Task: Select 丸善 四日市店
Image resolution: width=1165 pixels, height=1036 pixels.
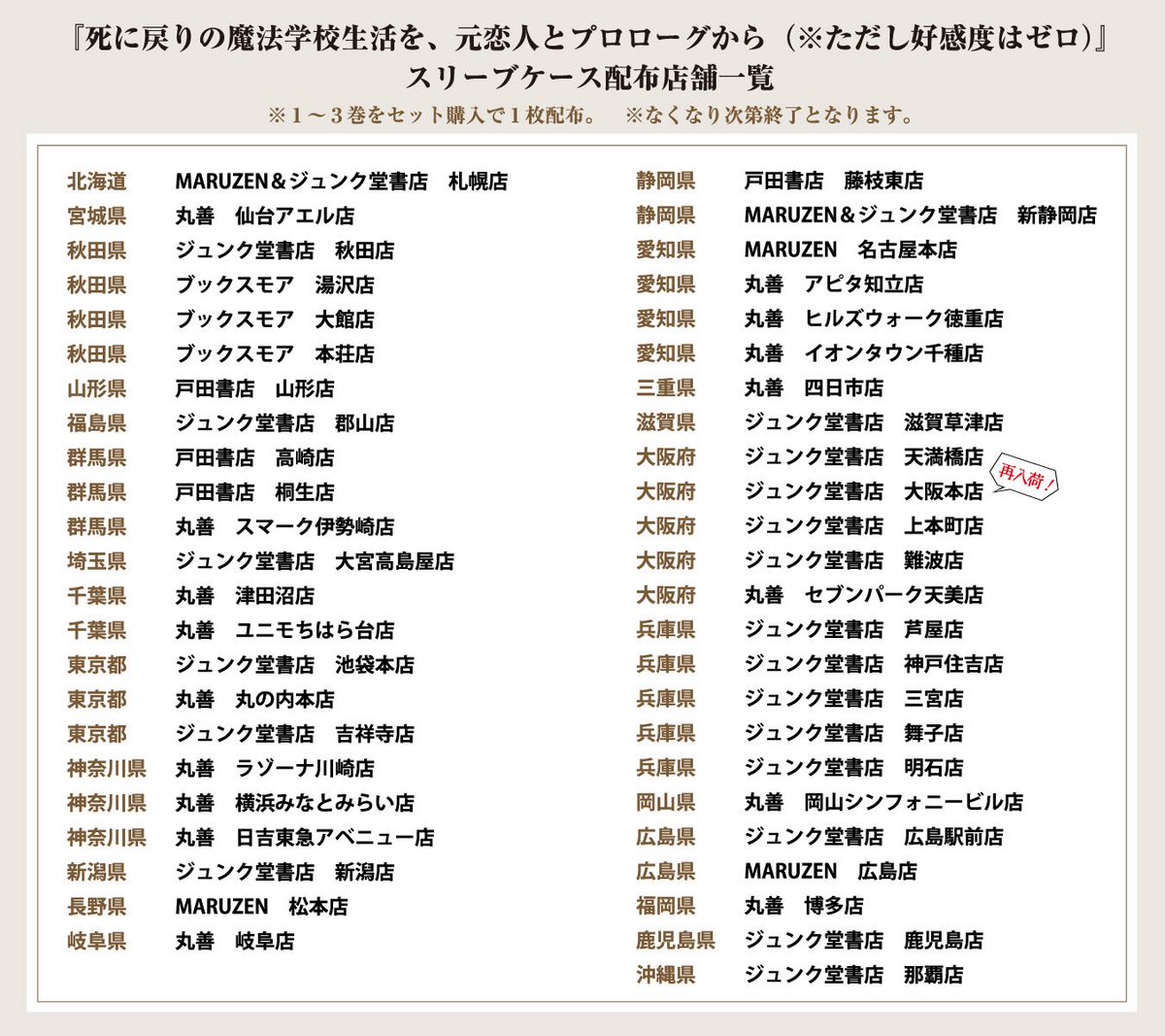Action: pyautogui.click(x=815, y=387)
